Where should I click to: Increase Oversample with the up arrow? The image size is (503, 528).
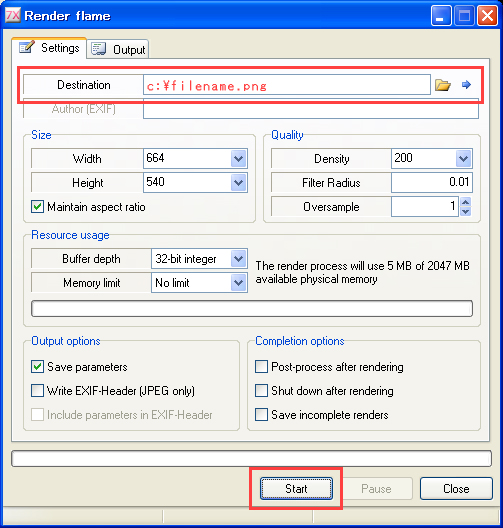pos(466,202)
